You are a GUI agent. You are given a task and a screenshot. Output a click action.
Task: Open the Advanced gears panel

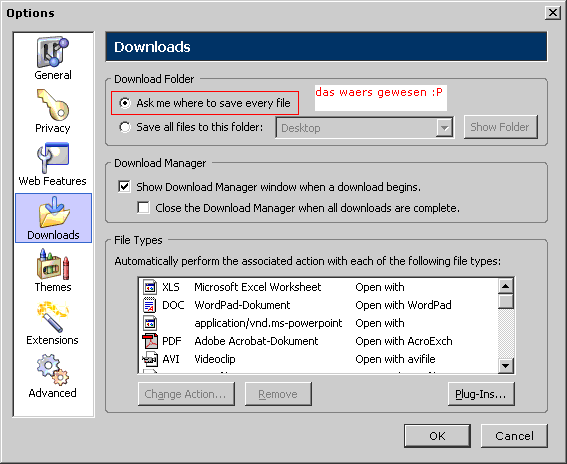coord(53,376)
